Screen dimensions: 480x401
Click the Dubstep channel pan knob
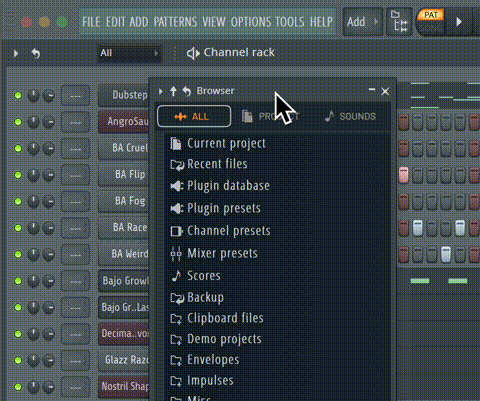click(33, 96)
